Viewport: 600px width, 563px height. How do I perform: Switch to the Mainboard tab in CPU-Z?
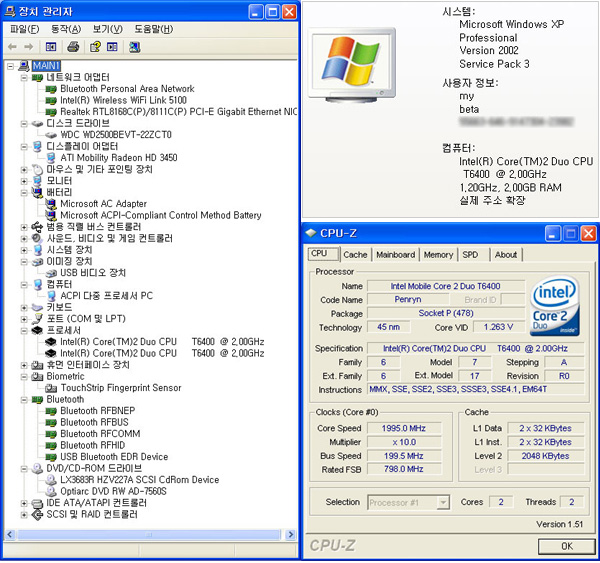pyautogui.click(x=396, y=255)
